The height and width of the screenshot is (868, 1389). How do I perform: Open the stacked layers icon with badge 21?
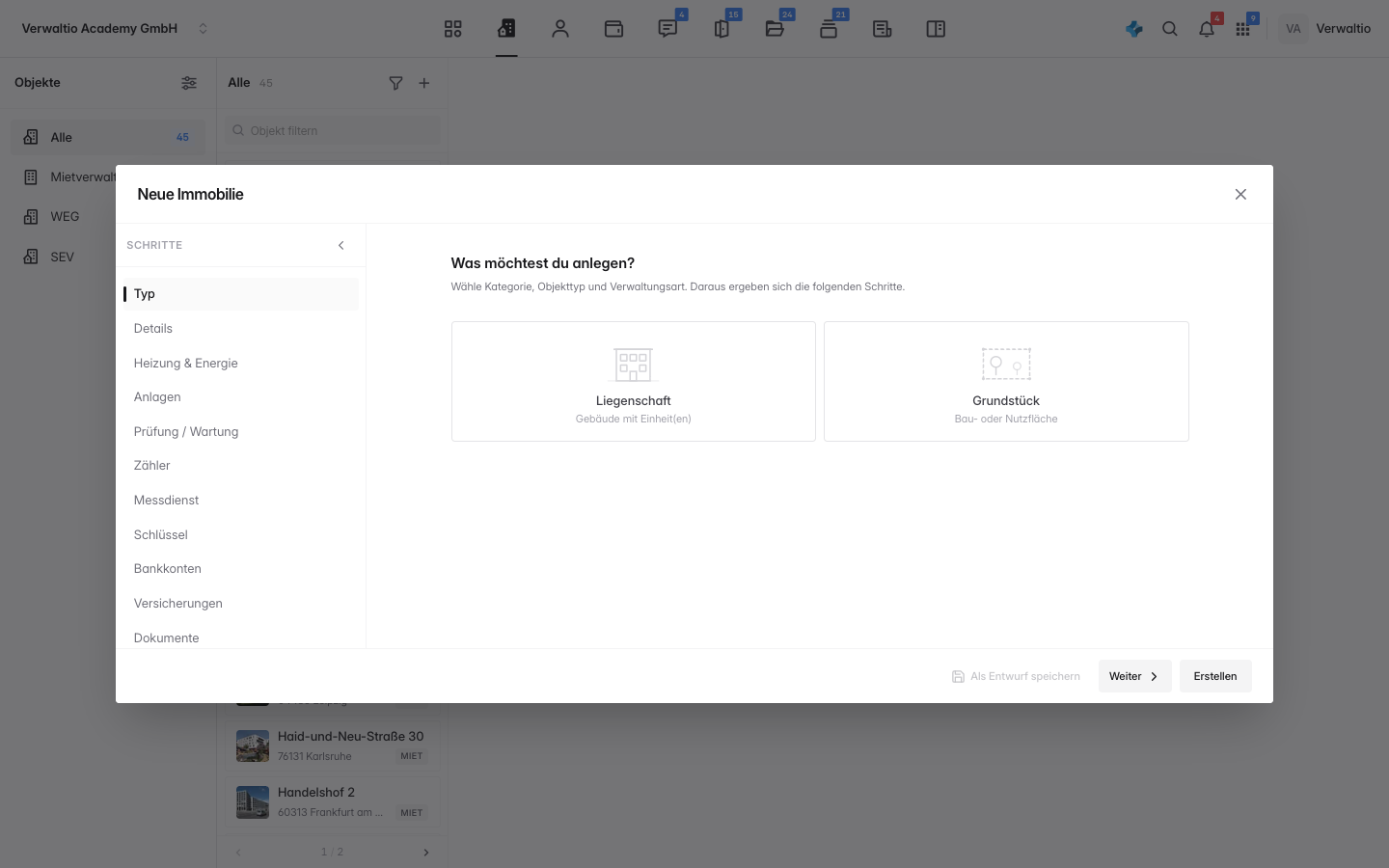pos(829,29)
